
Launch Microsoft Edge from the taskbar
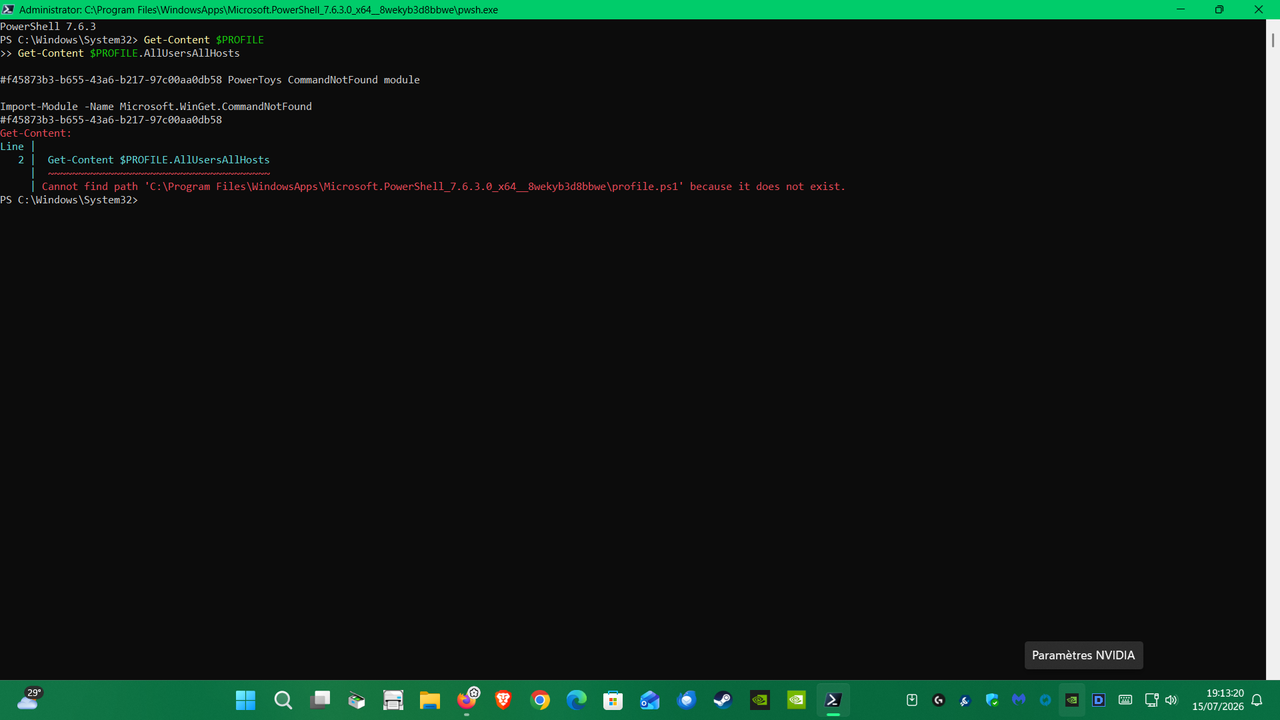pos(577,700)
